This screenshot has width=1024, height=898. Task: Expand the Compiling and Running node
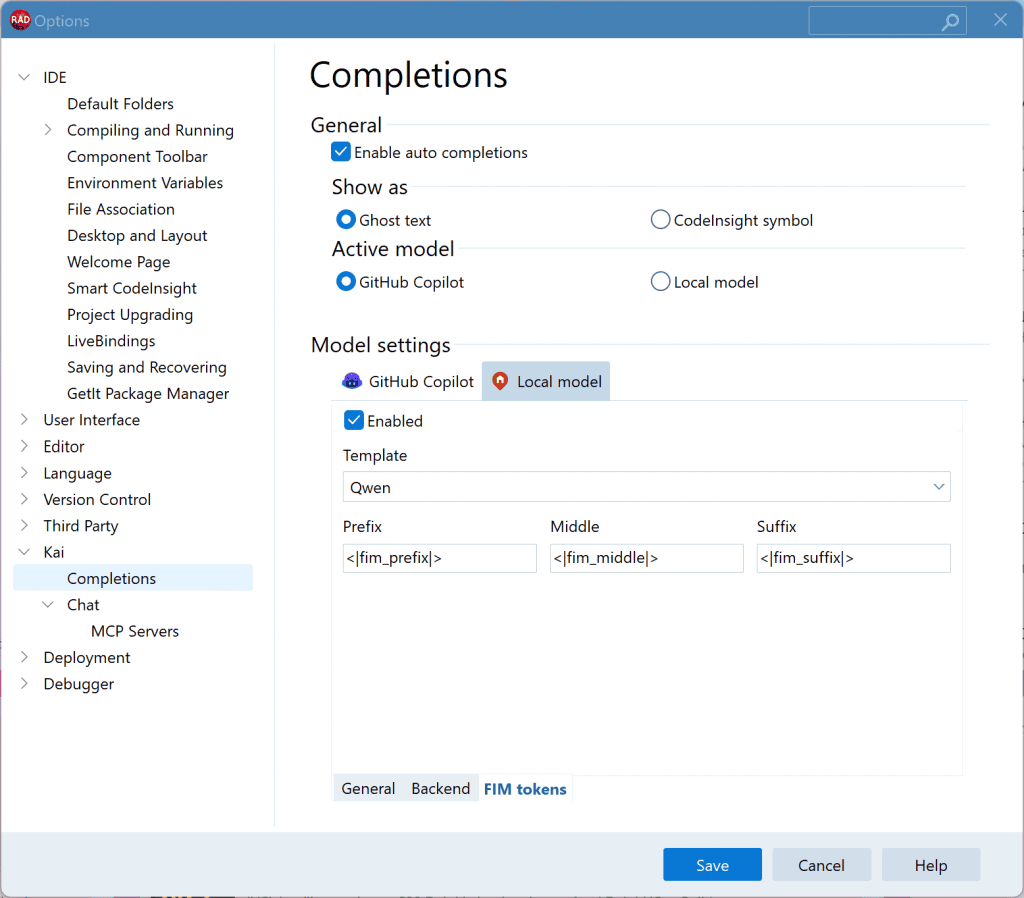[x=48, y=130]
